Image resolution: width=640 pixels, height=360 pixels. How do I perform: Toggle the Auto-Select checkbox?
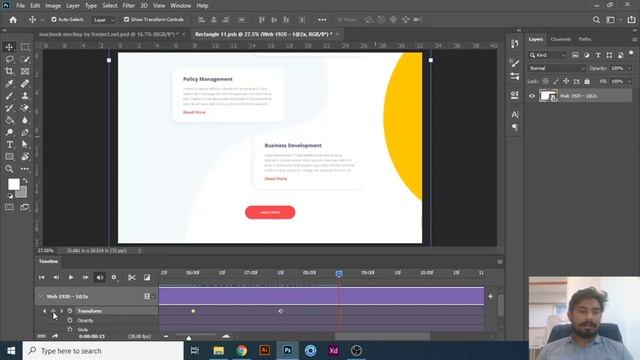54,20
